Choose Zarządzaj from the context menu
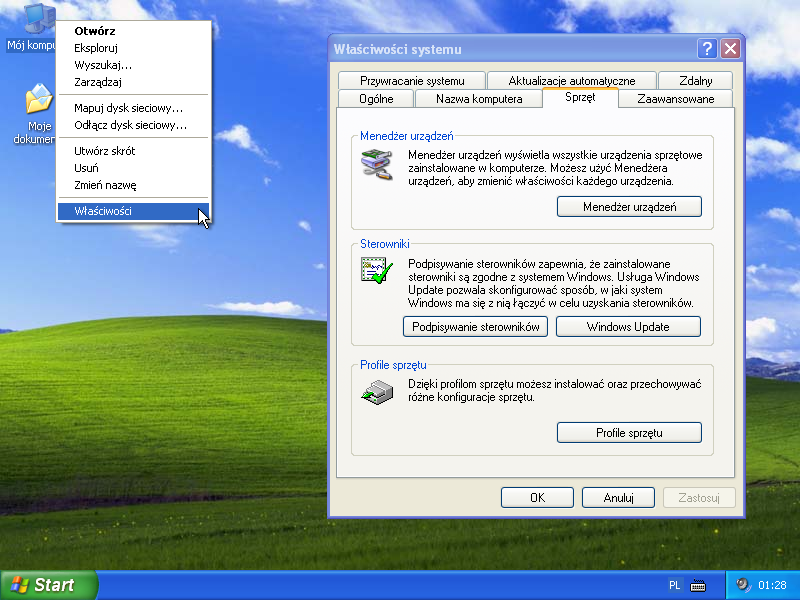 pyautogui.click(x=97, y=82)
